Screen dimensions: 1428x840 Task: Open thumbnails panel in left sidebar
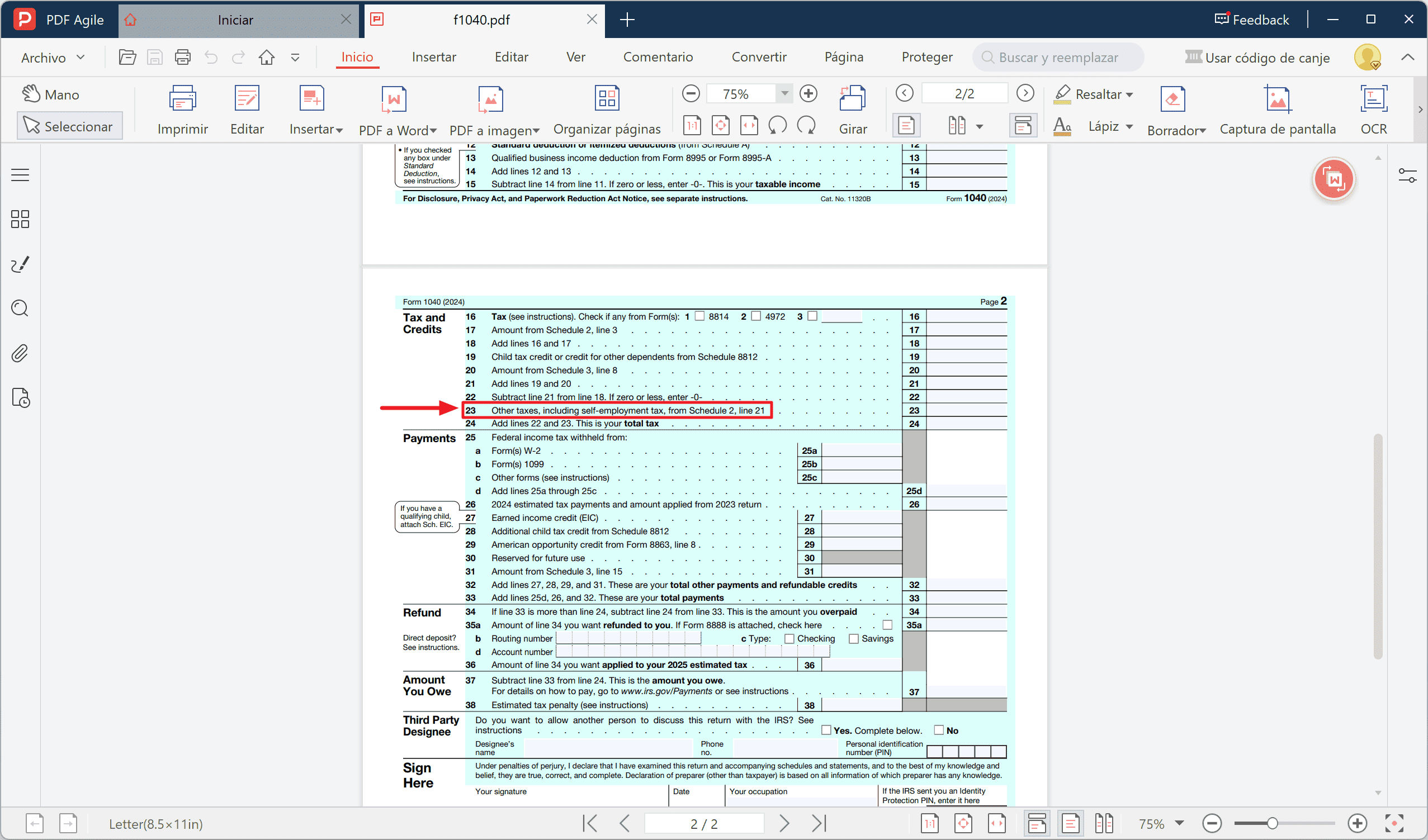pos(20,219)
